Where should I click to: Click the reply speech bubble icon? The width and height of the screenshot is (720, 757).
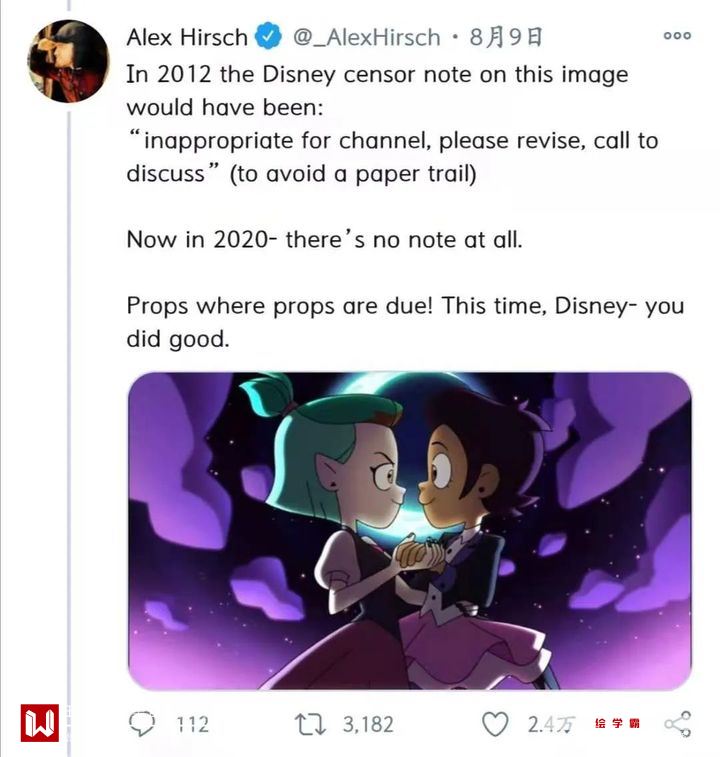coord(142,724)
